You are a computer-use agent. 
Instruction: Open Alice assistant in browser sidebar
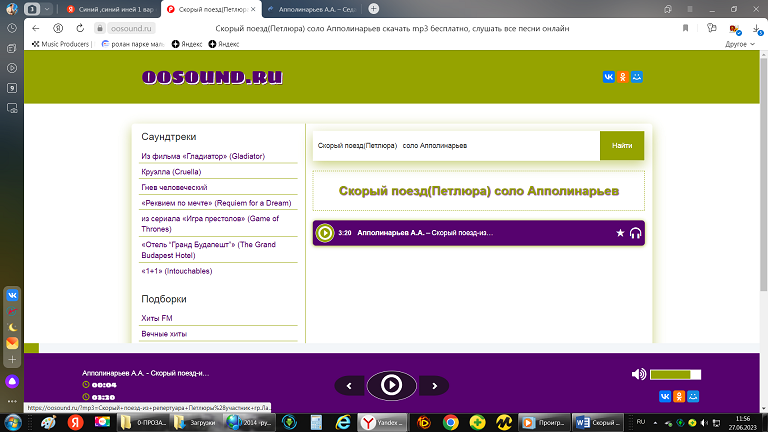tap(12, 381)
